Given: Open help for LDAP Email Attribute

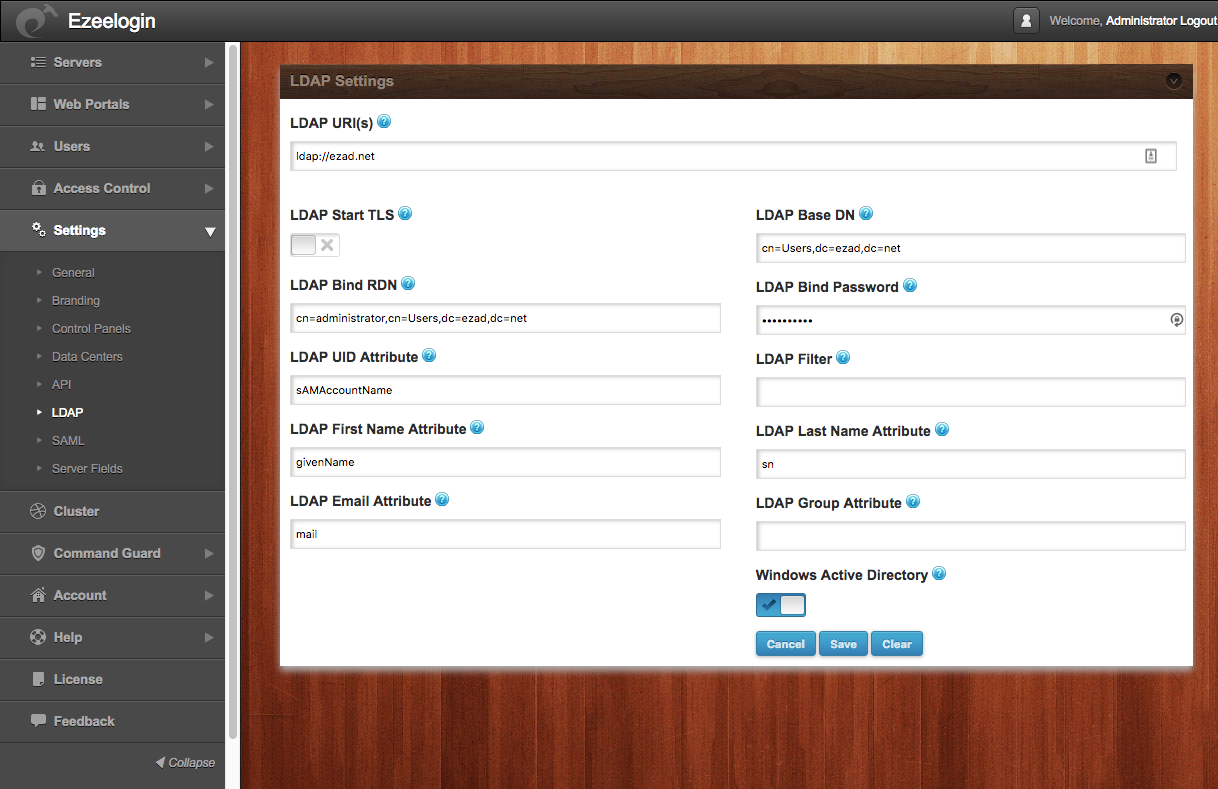Looking at the screenshot, I should 442,500.
